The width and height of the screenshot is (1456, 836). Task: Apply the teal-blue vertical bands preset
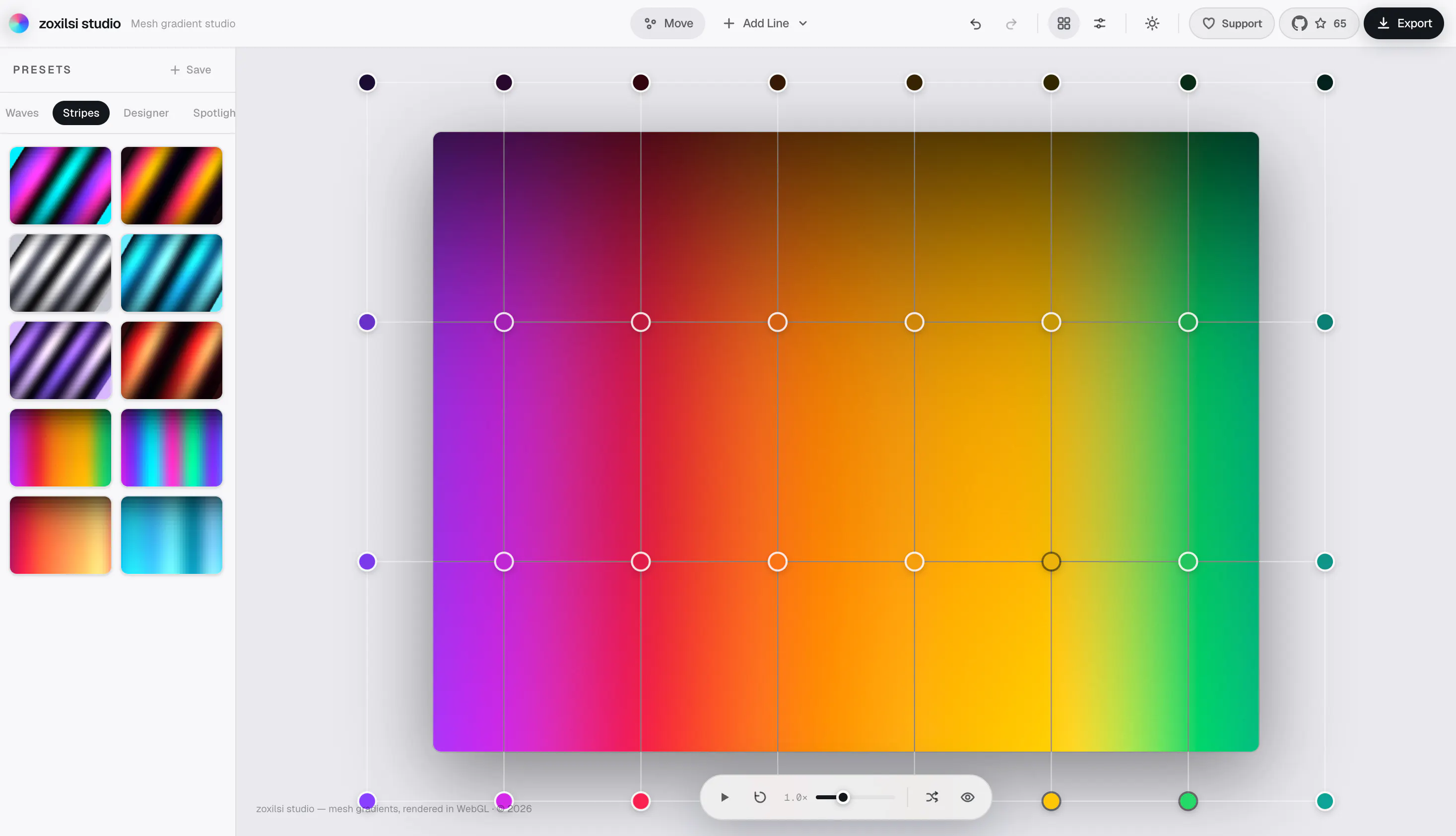tap(172, 535)
